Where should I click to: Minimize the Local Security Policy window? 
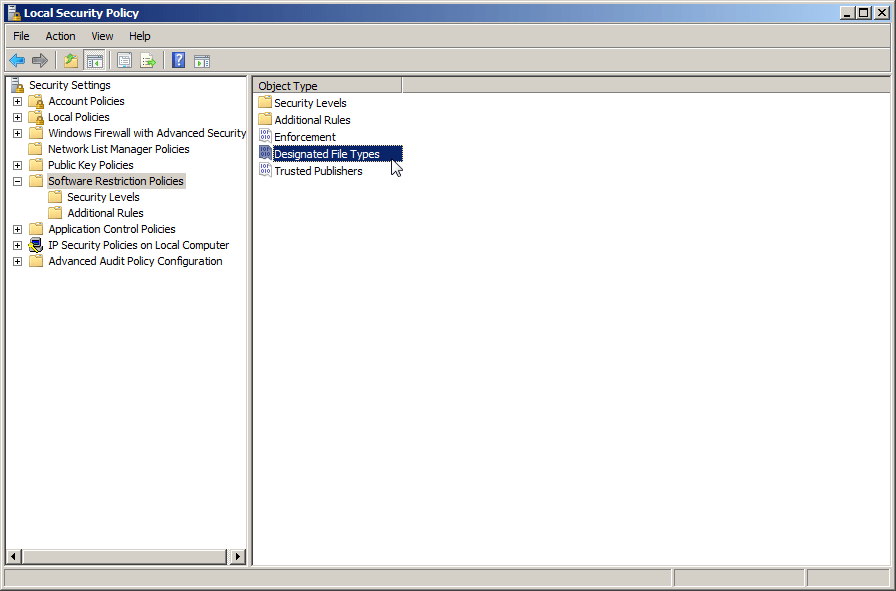847,13
